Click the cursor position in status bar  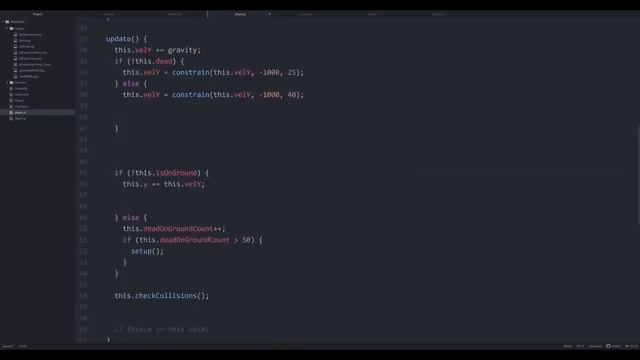point(22,346)
